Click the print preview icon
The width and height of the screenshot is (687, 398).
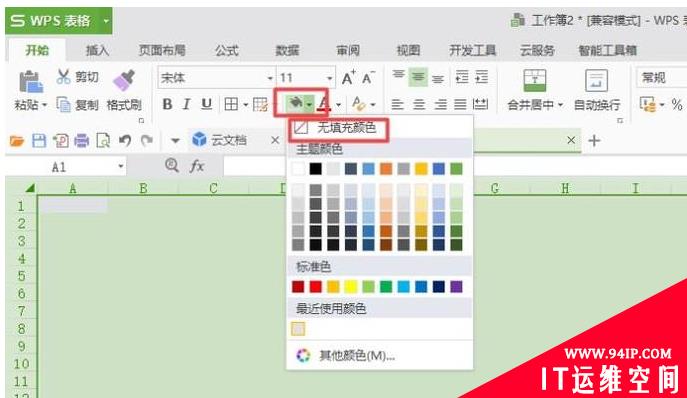(103, 141)
